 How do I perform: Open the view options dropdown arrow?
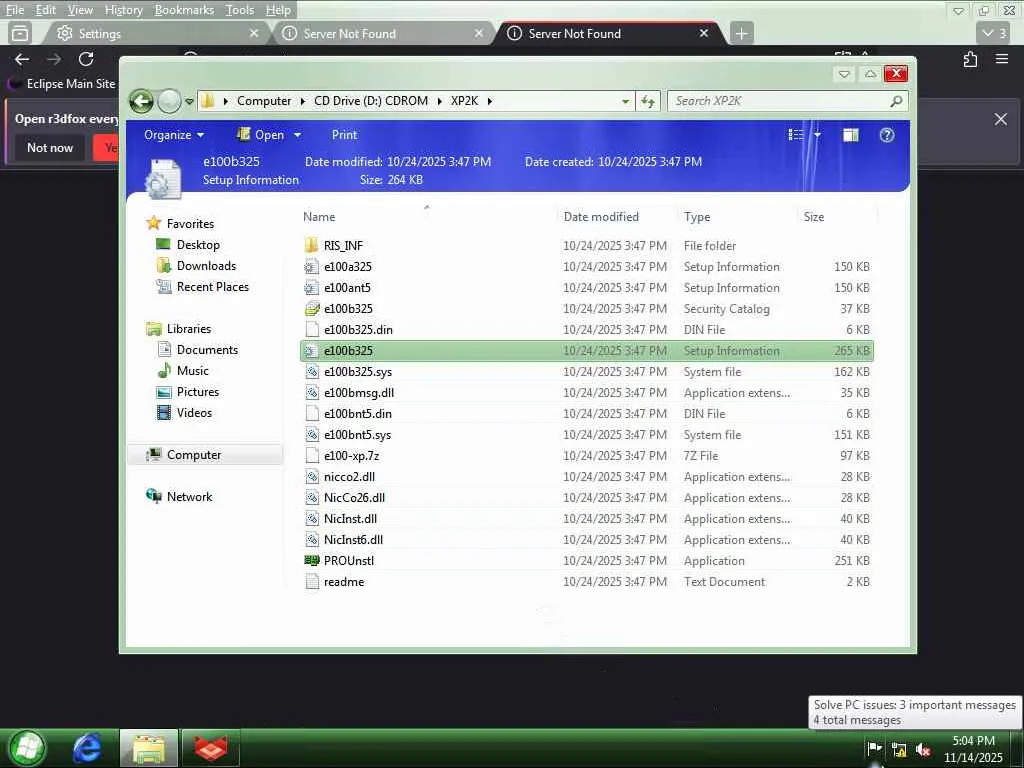click(x=817, y=135)
